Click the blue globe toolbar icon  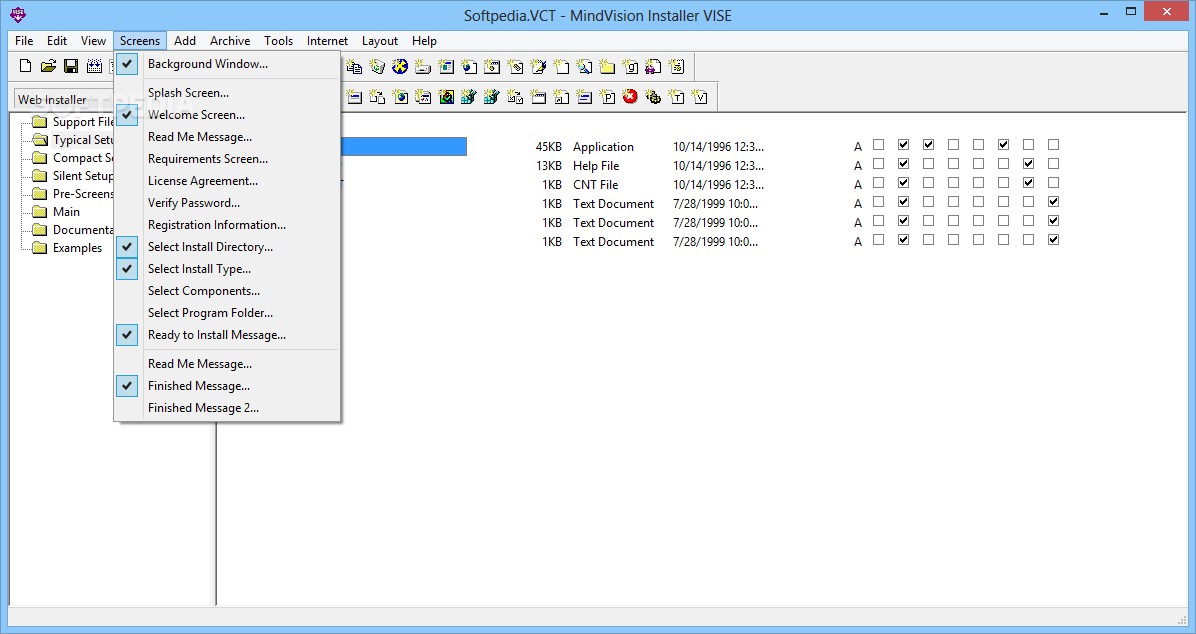click(x=400, y=66)
